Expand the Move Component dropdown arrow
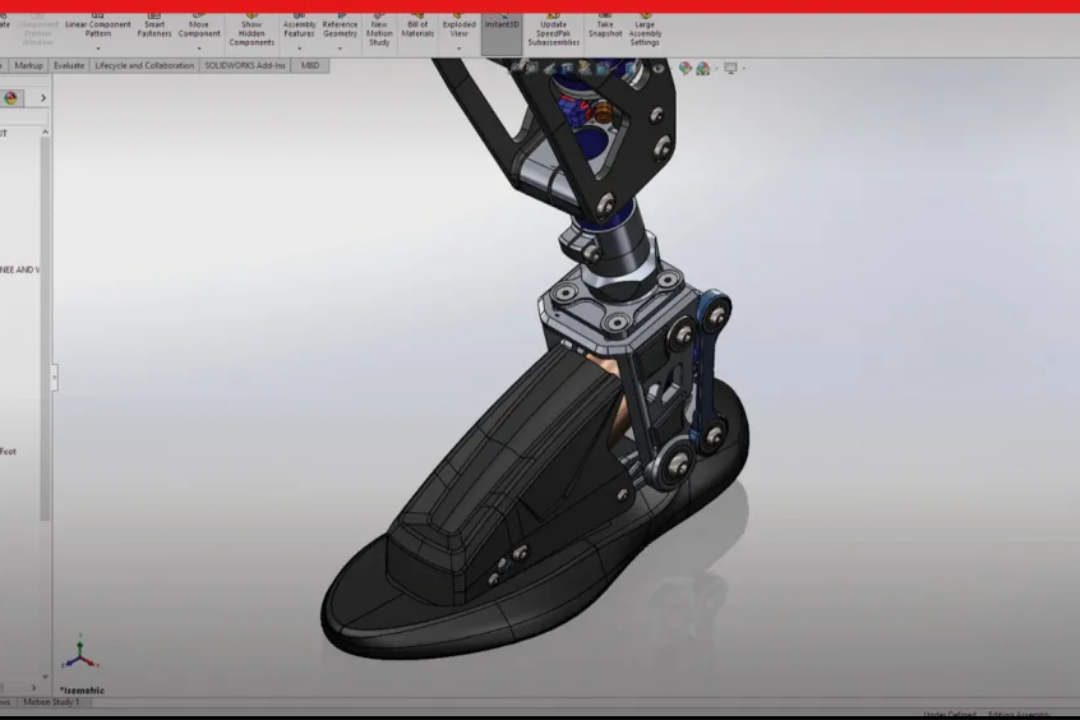 199,49
